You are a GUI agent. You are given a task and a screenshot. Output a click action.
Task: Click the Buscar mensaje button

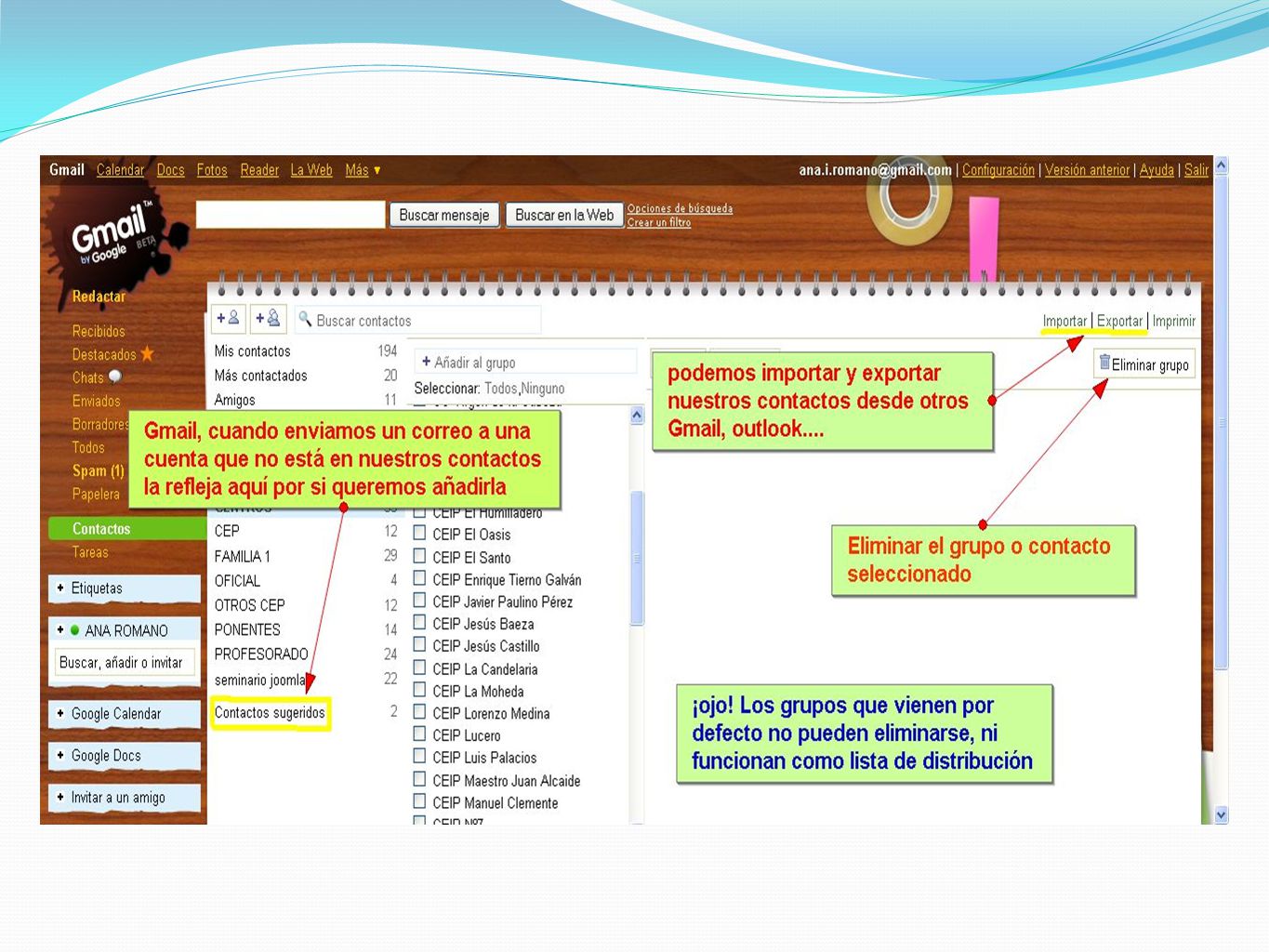click(x=443, y=215)
